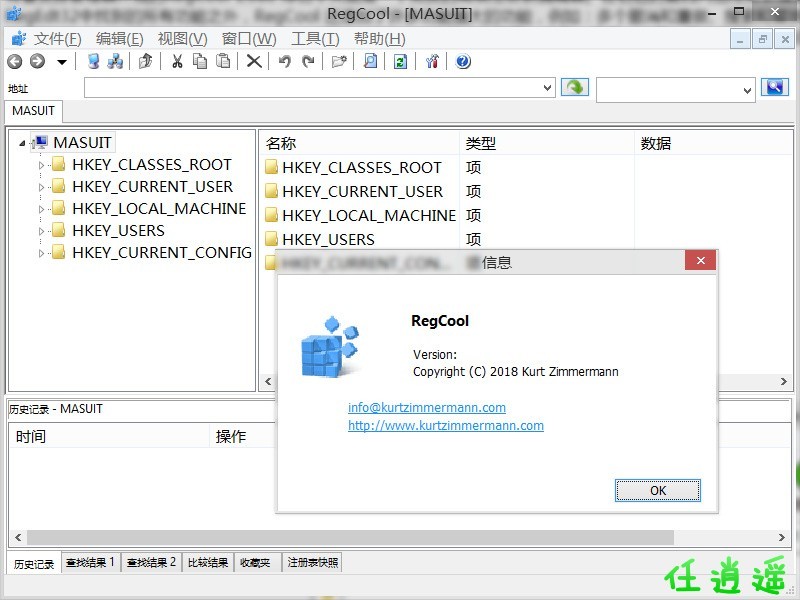Click the Find magnifier toolbar icon

pos(370,62)
